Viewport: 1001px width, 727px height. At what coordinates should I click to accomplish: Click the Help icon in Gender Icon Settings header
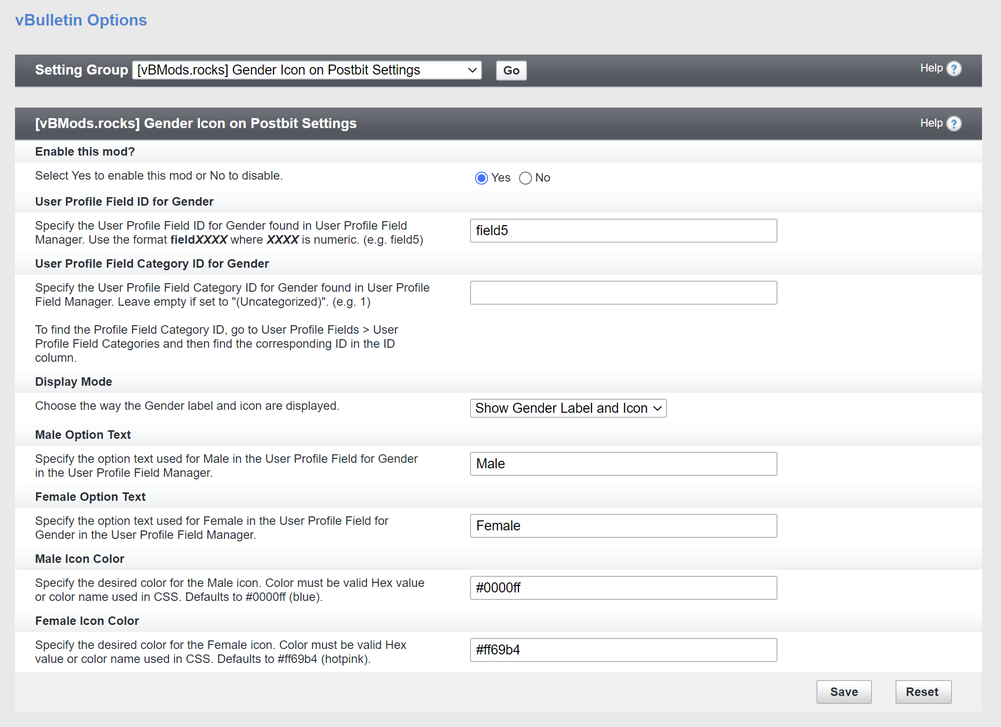(x=954, y=124)
